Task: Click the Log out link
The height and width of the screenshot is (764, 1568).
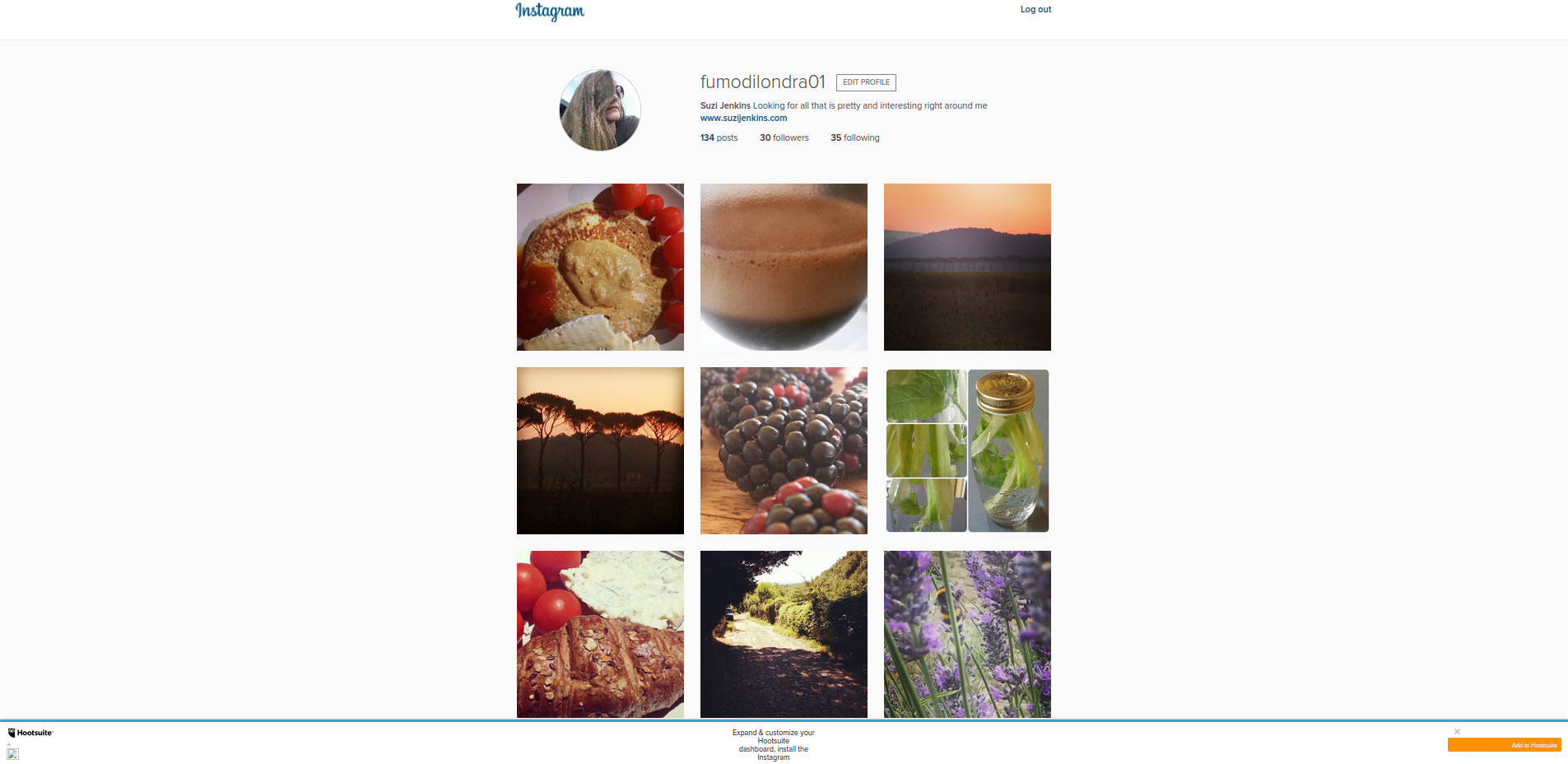Action: 1035,10
